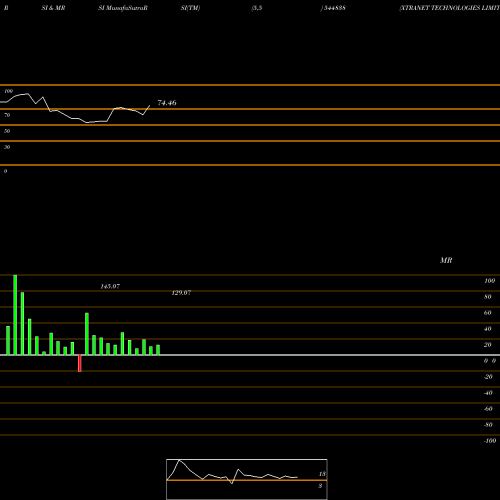Click the RSI axis label 70

(7, 115)
